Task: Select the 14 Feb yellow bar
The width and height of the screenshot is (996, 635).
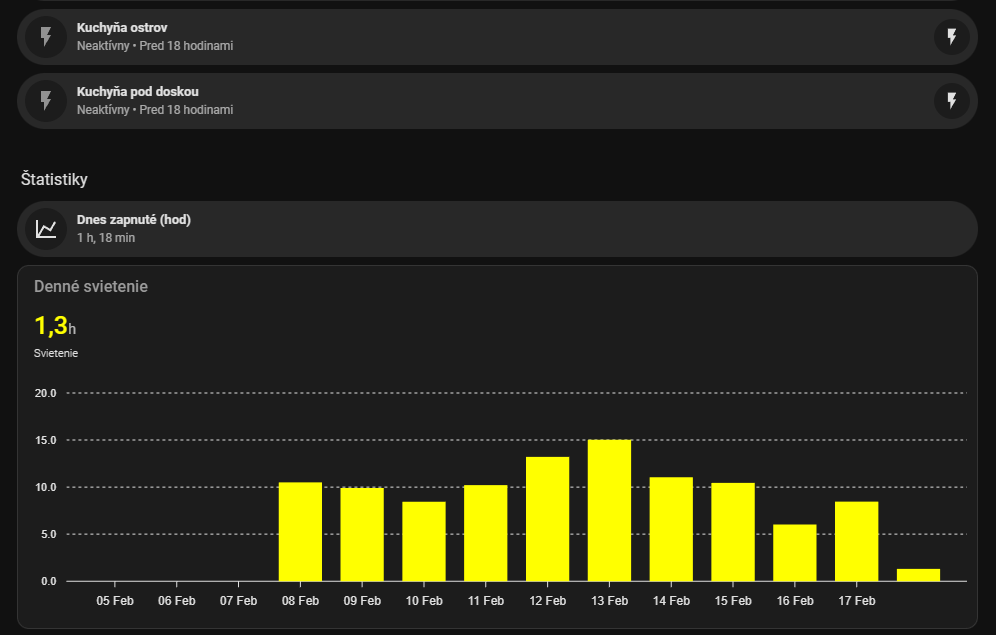Action: tap(671, 529)
